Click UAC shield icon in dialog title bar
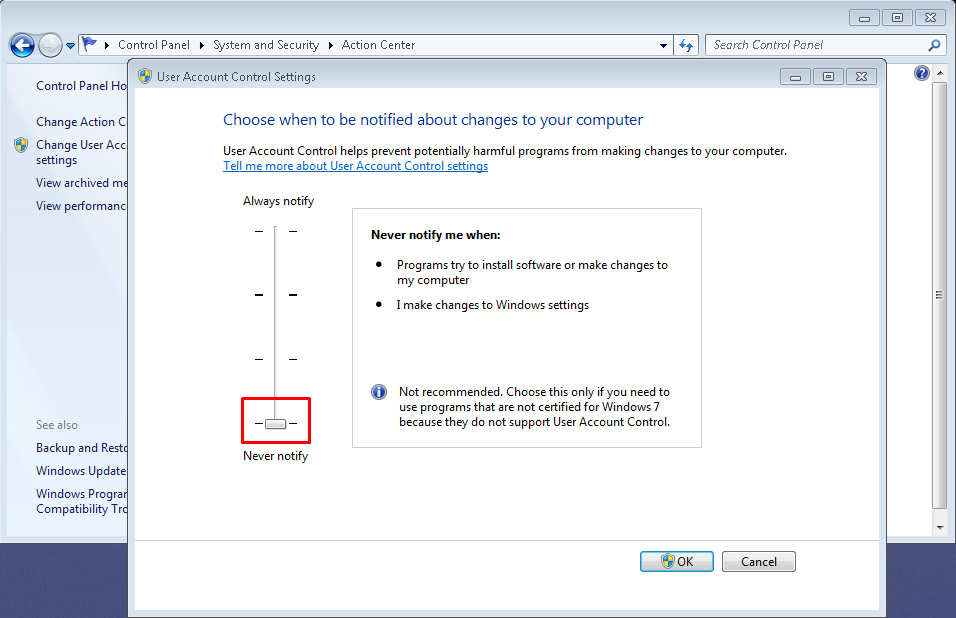Image resolution: width=956 pixels, height=618 pixels. (144, 76)
